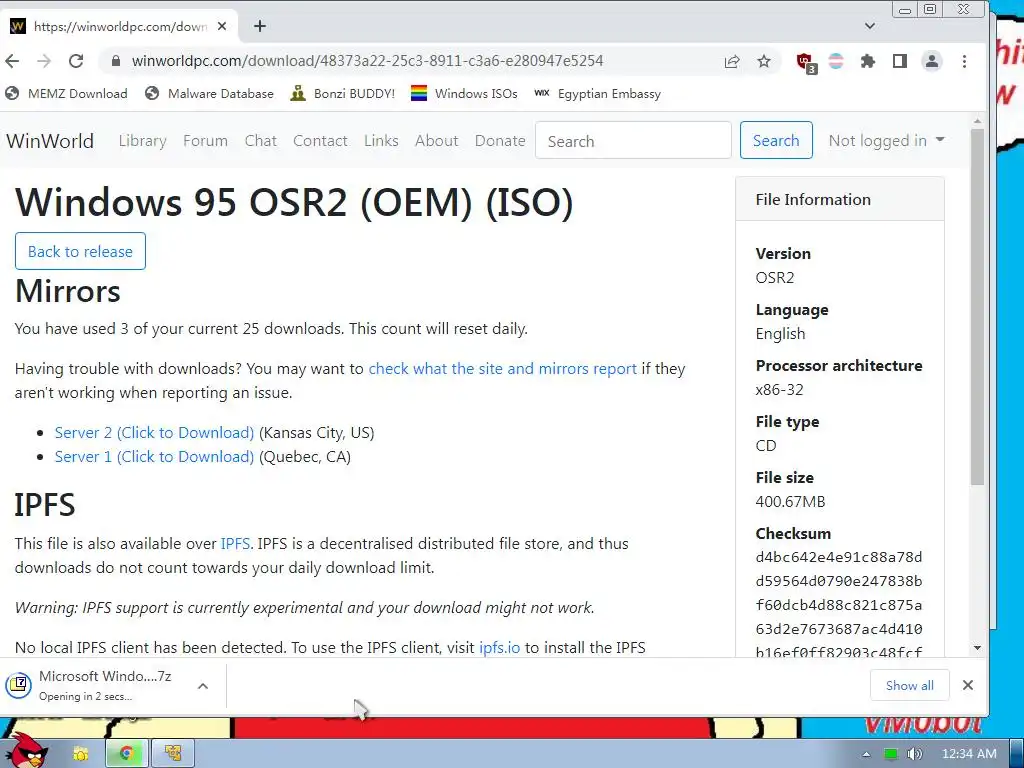Focus the site Search input field
This screenshot has height=768, width=1024.
[633, 140]
